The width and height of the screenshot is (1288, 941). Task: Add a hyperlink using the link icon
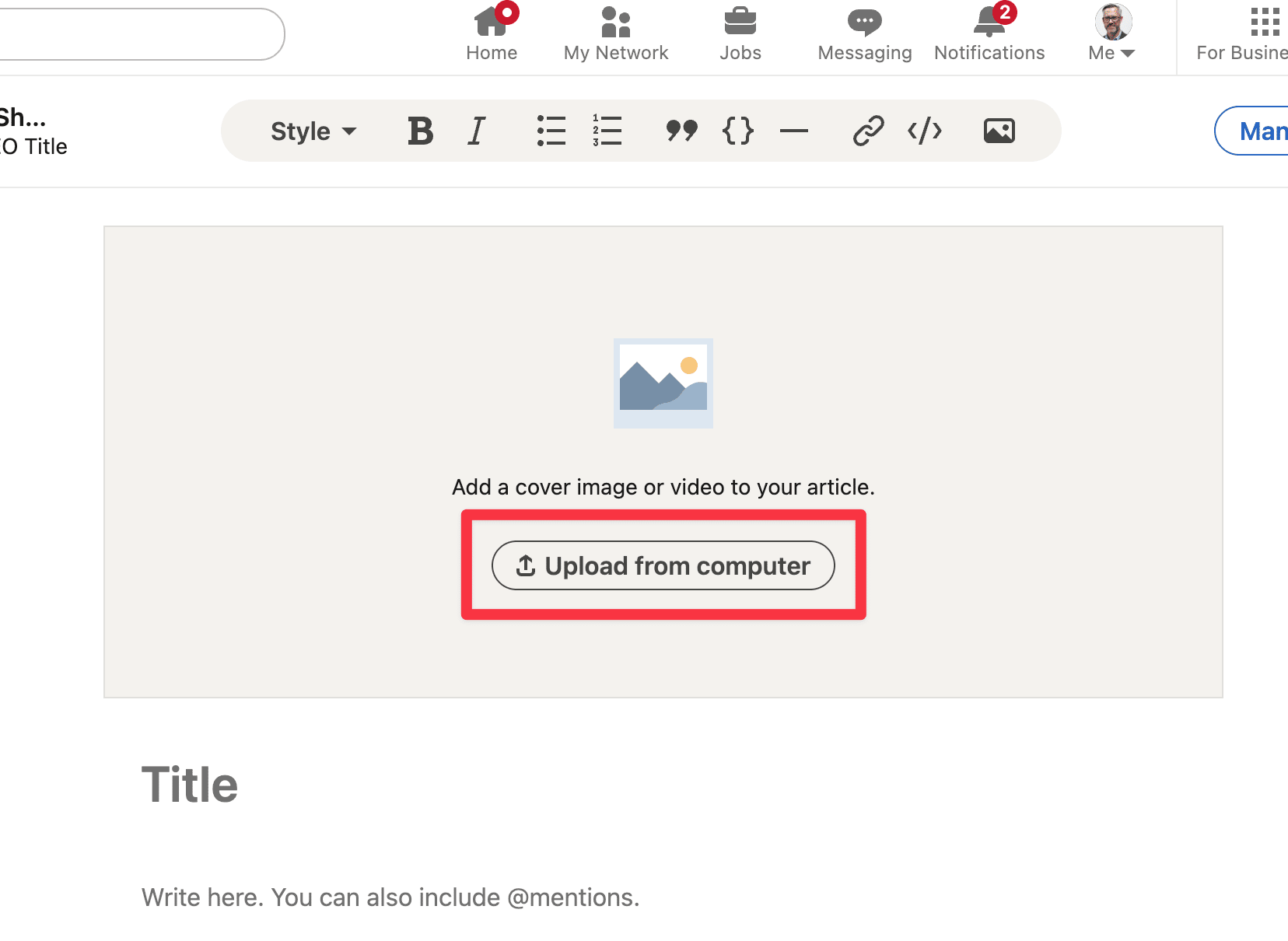coord(868,131)
